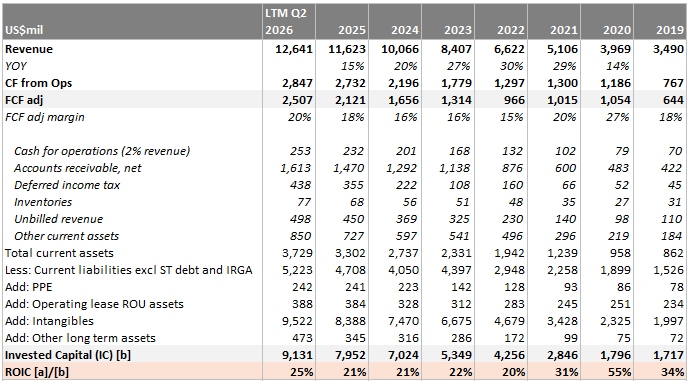Select Intangibles value 9,522
Viewport: 687px width, 381px height.
(297, 321)
